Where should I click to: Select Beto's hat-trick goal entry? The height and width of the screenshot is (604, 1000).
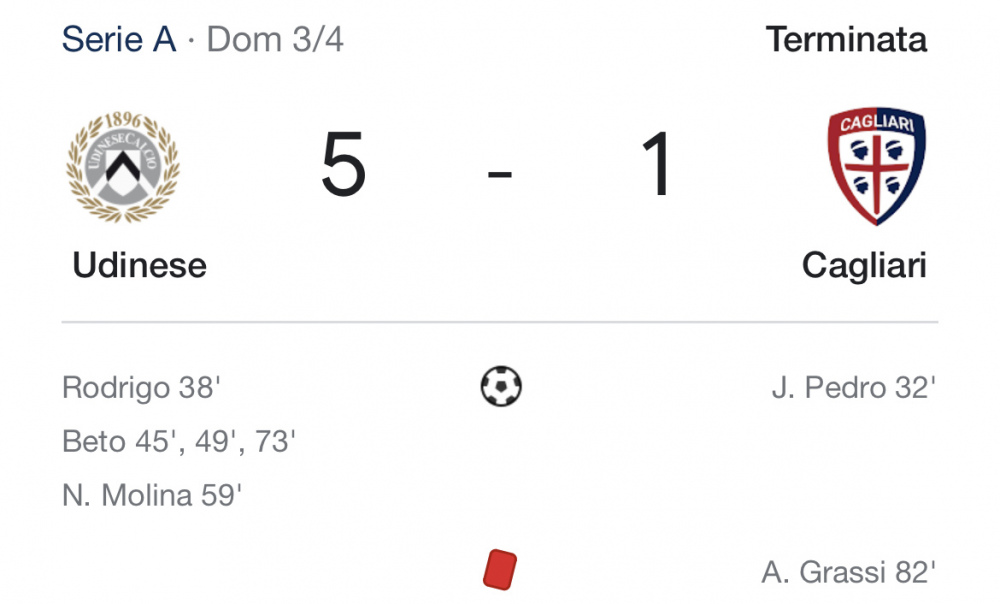pos(179,441)
